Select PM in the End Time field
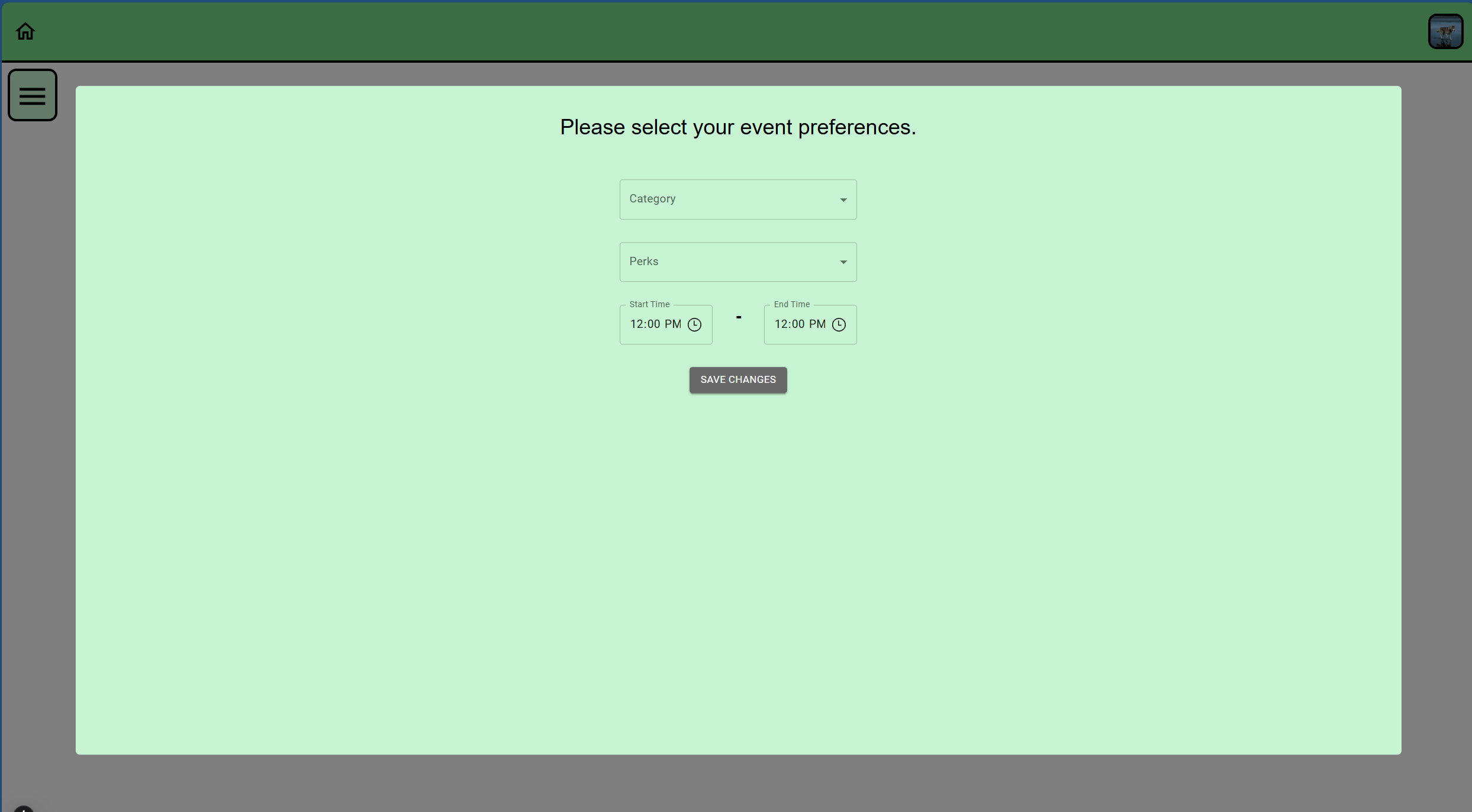Image resolution: width=1472 pixels, height=812 pixels. click(817, 324)
